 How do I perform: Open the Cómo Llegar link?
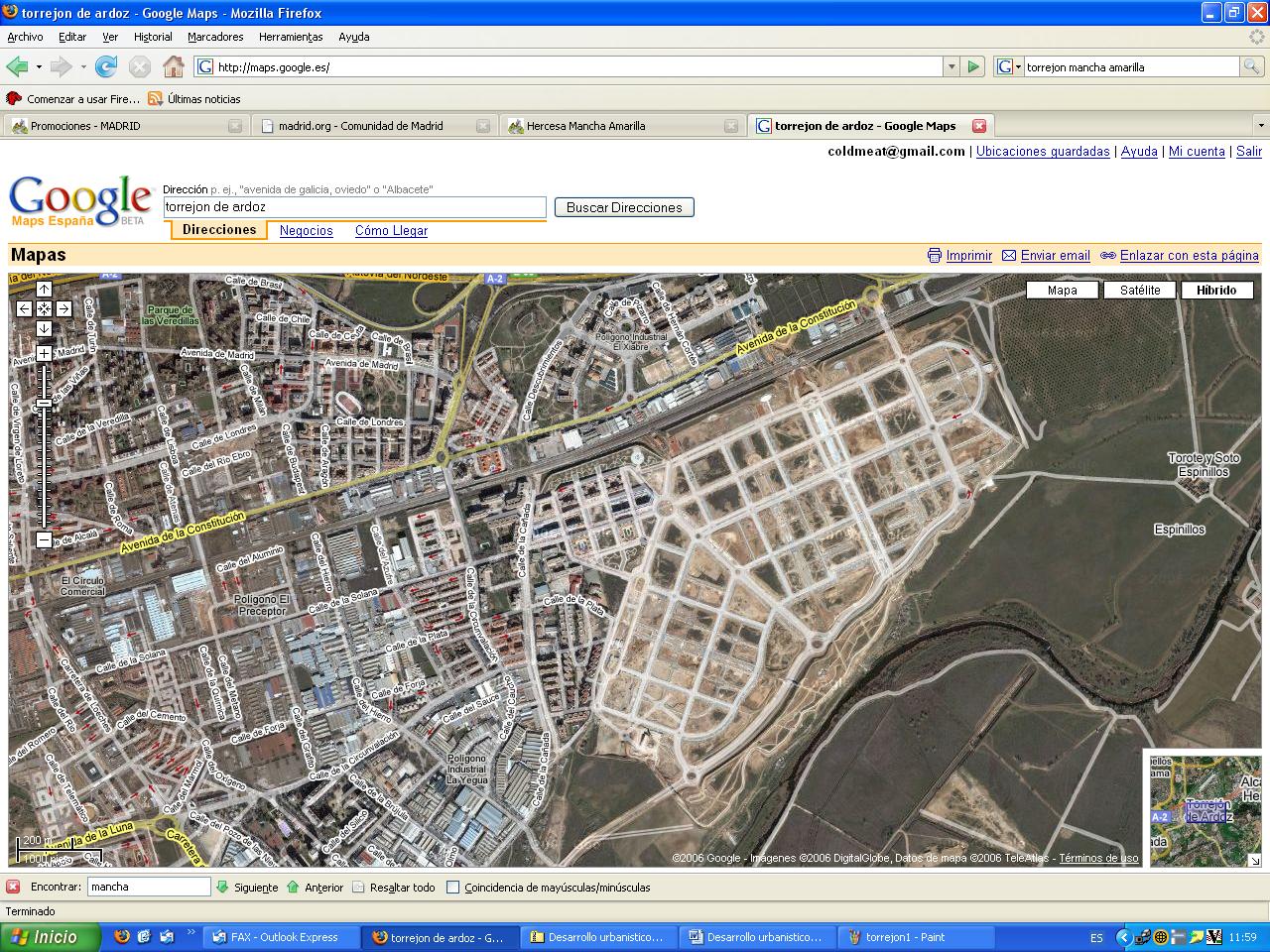coord(391,230)
